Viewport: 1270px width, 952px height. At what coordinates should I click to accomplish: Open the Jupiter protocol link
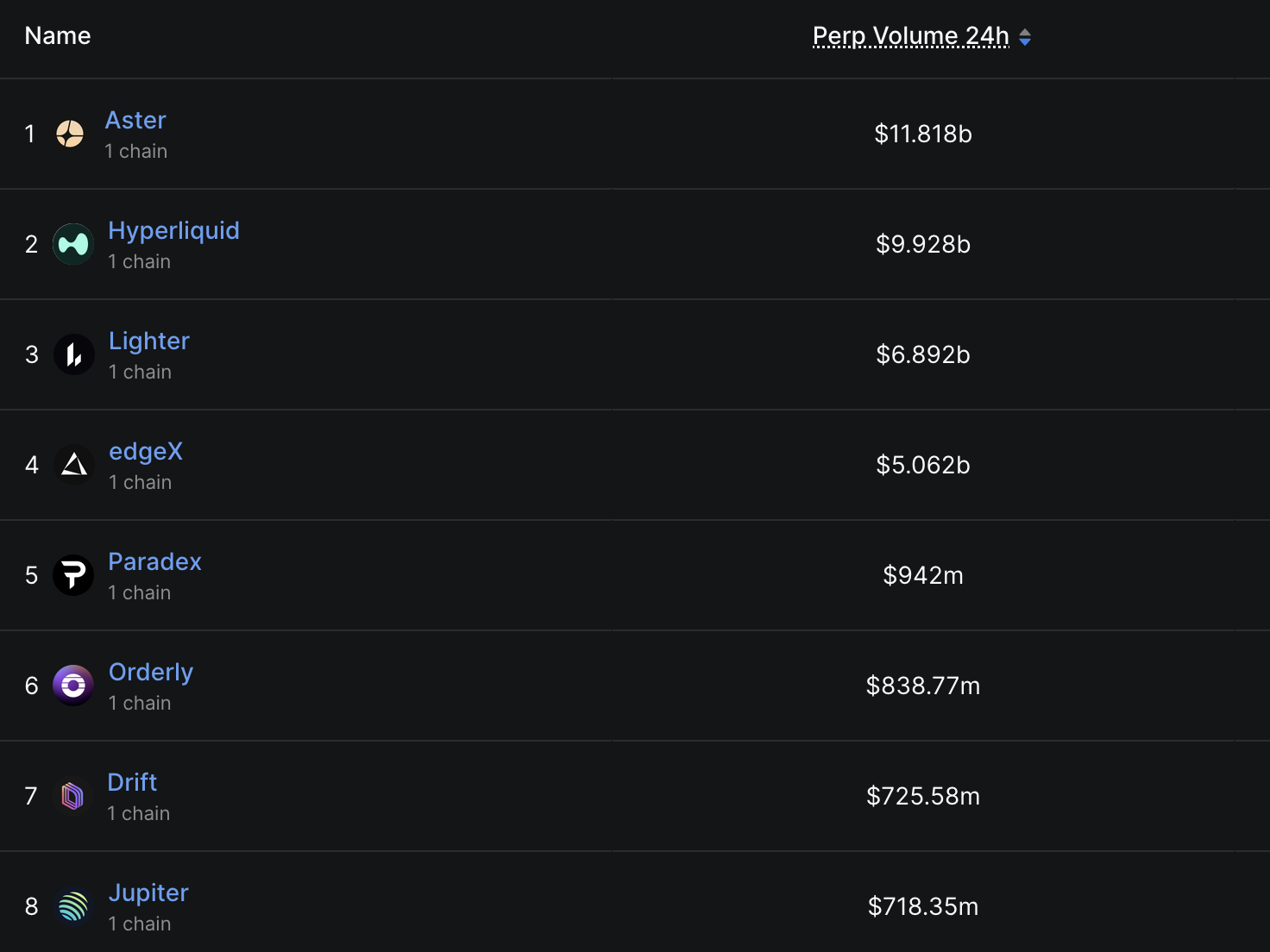(148, 892)
